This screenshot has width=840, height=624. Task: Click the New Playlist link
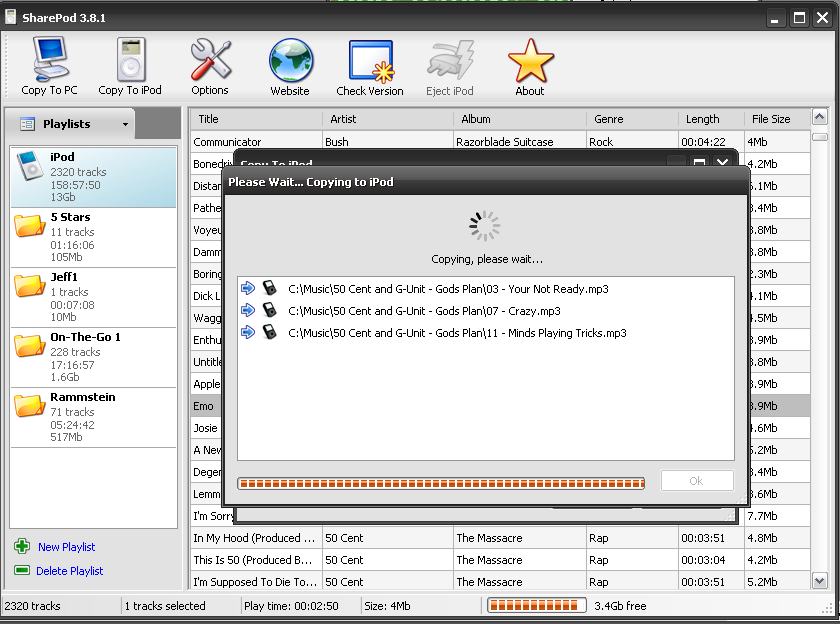(66, 547)
